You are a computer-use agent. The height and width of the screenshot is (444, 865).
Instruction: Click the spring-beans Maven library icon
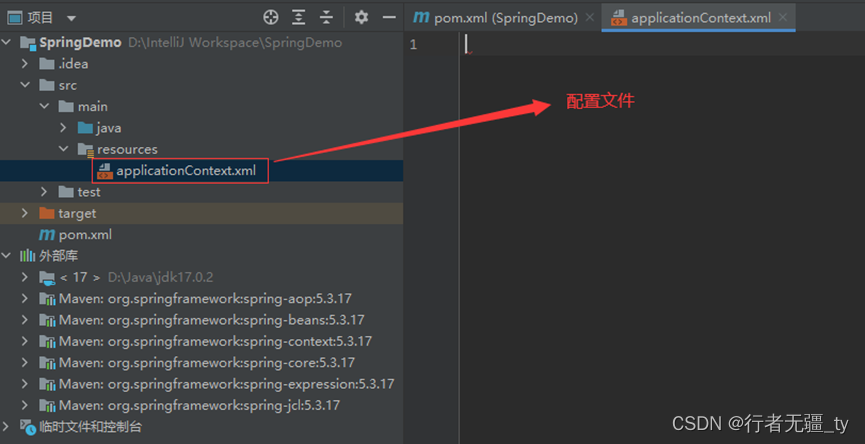(47, 320)
